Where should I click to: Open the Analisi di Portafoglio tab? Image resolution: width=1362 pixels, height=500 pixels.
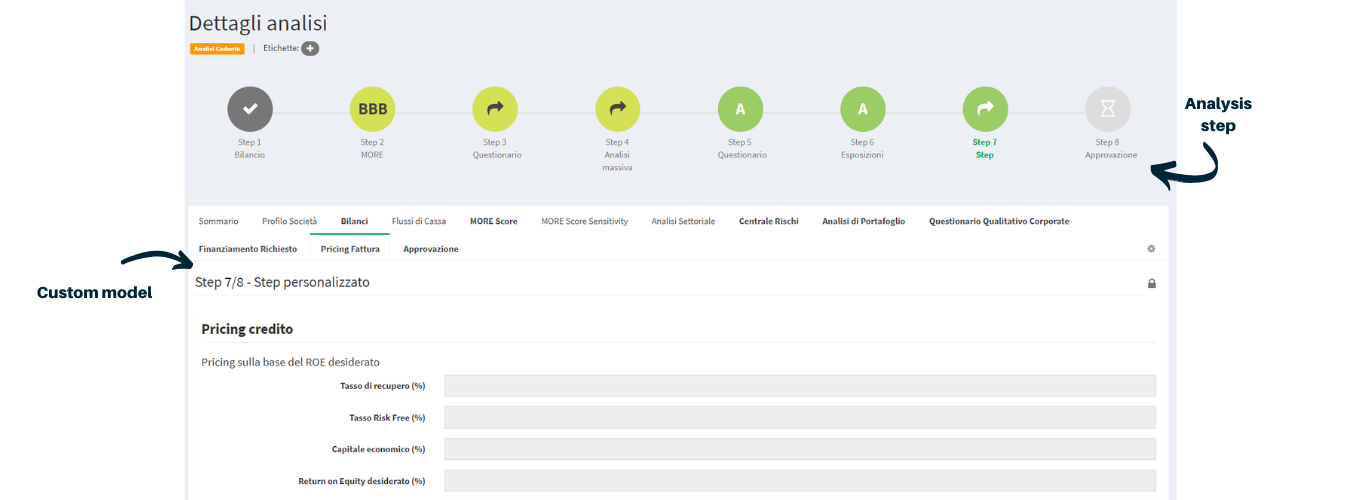864,221
